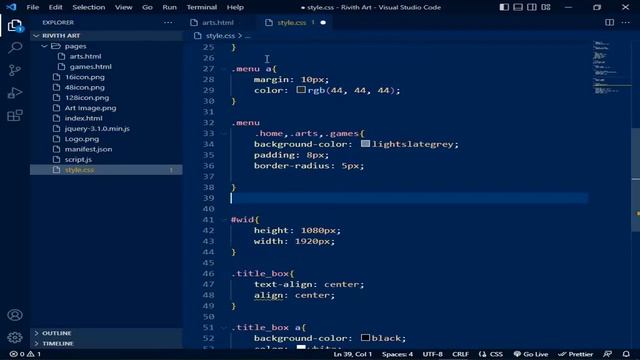Open the Run and Debug view
The width and height of the screenshot is (640, 360).
coord(15,93)
